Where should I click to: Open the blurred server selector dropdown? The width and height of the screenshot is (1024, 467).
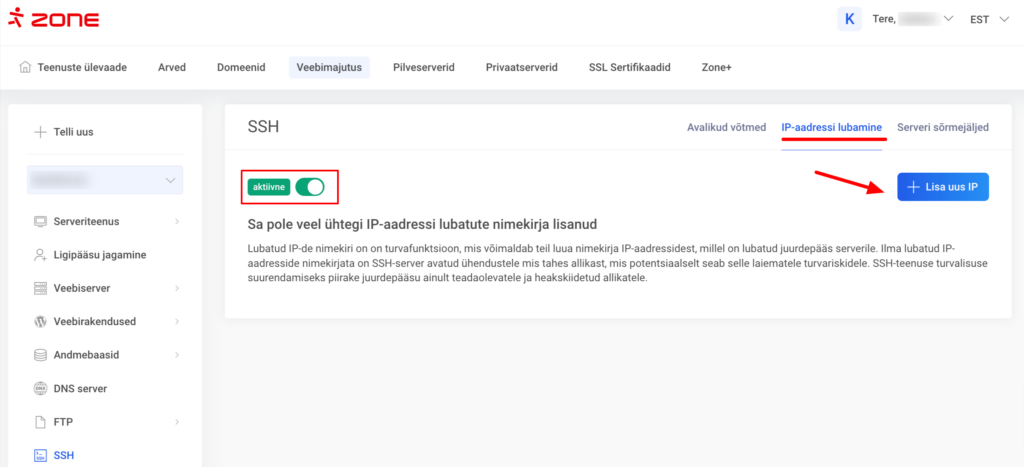click(x=105, y=180)
